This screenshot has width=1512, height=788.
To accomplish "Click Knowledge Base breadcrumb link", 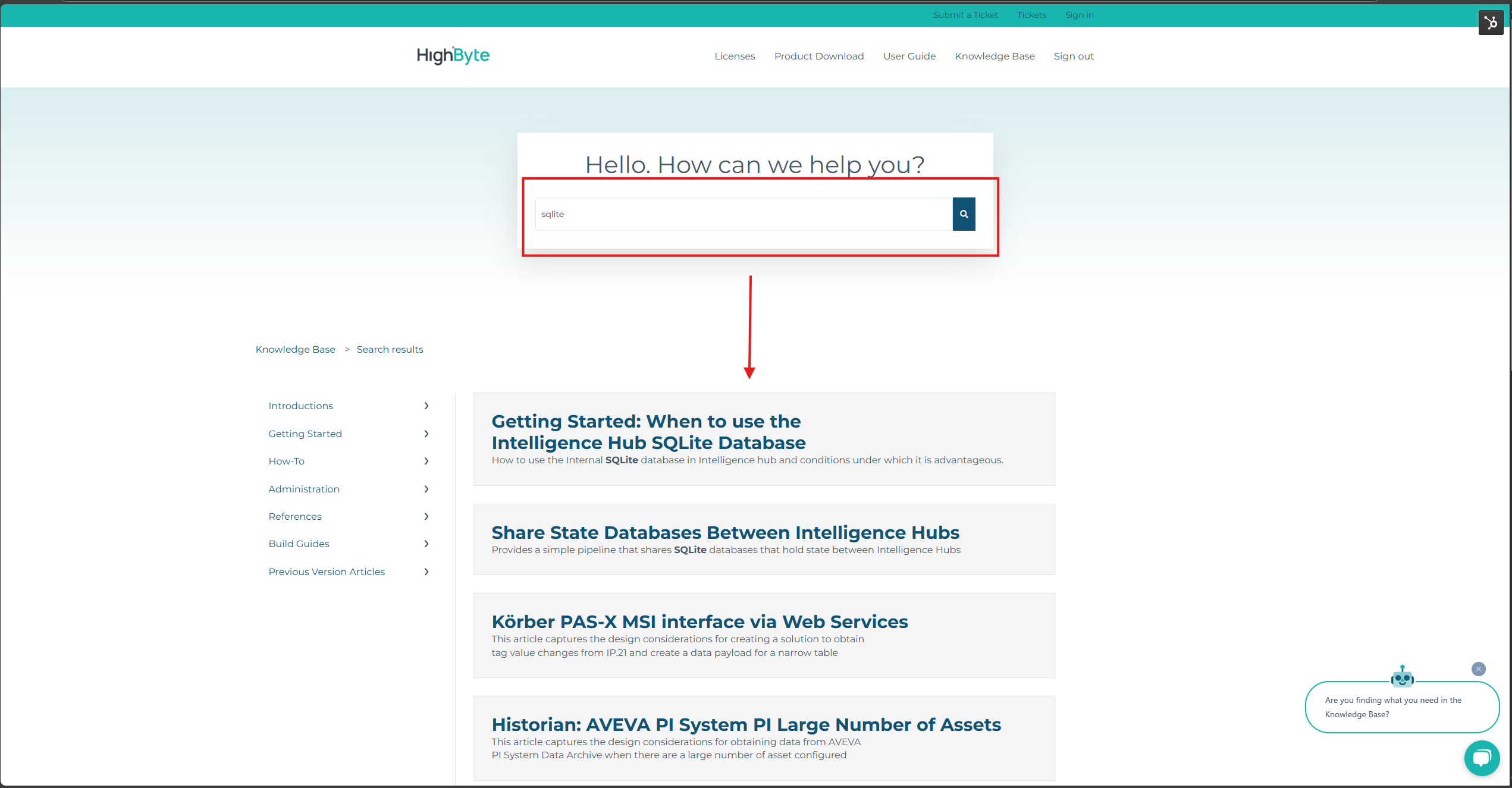I will [x=296, y=349].
